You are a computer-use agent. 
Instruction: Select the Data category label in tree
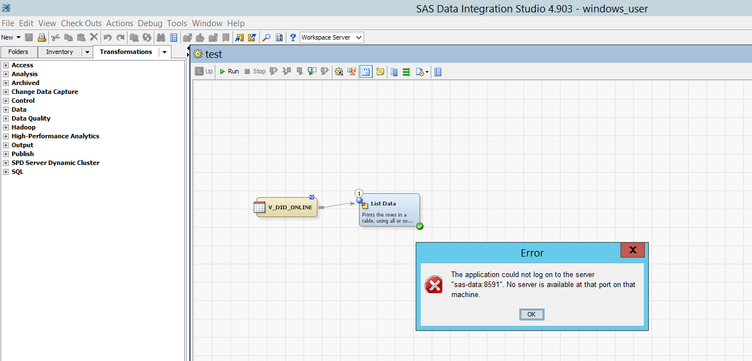[19, 109]
